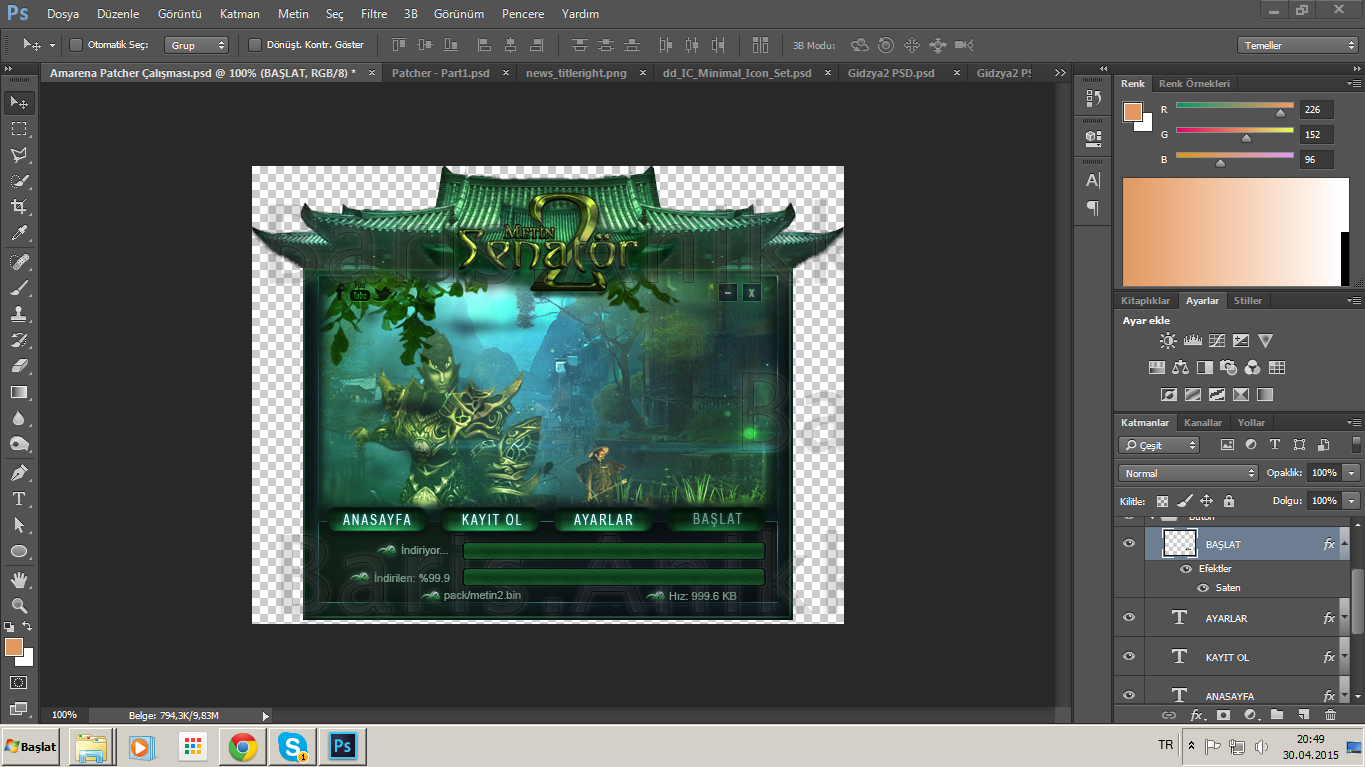Select the Saten effect row

[1229, 588]
